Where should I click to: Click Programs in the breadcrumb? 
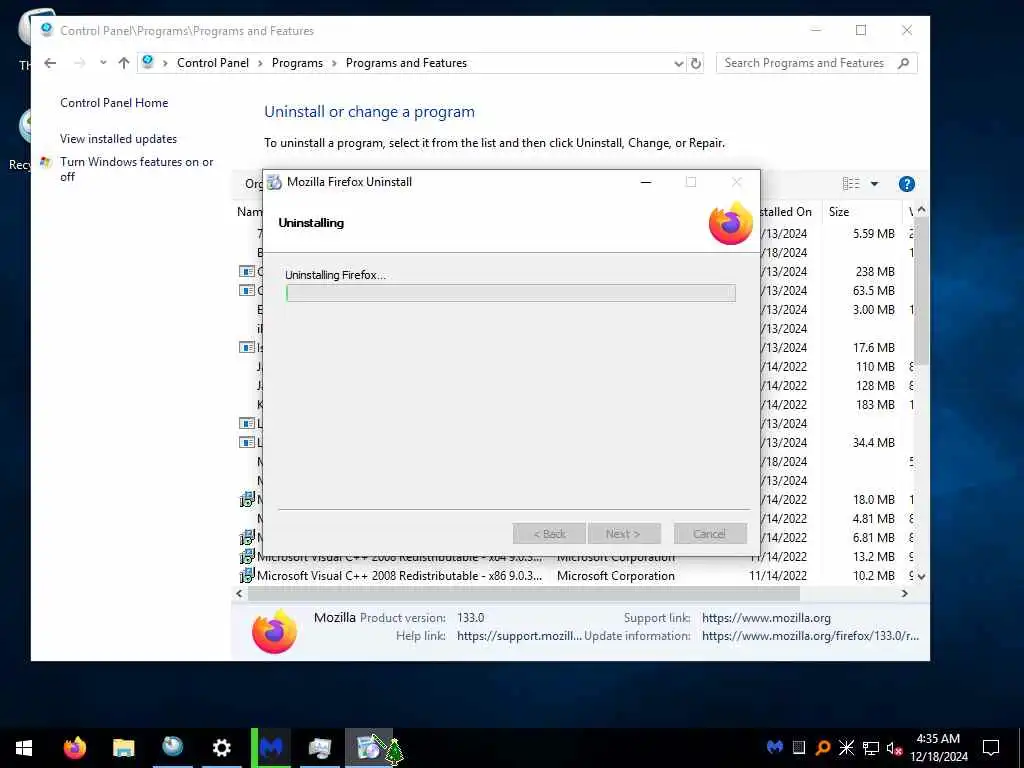pyautogui.click(x=297, y=63)
